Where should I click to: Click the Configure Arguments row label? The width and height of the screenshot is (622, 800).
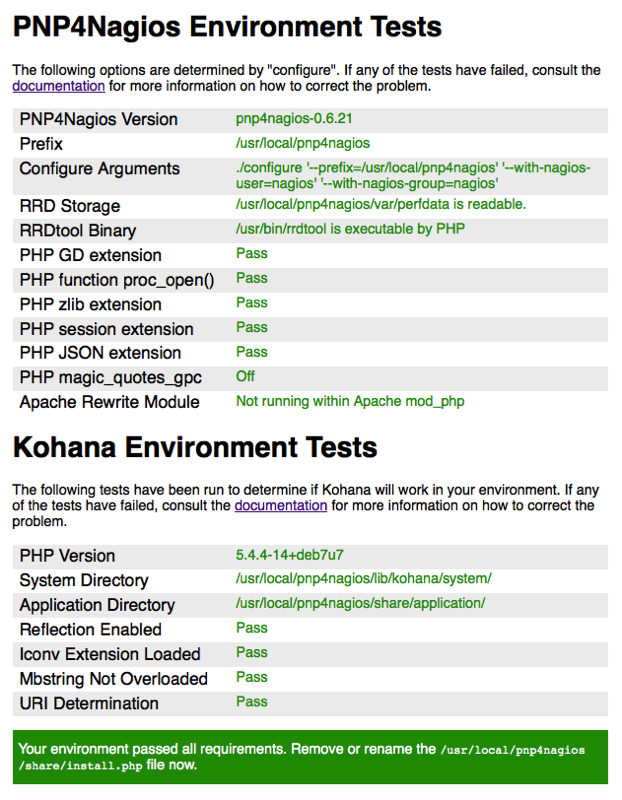pos(99,169)
